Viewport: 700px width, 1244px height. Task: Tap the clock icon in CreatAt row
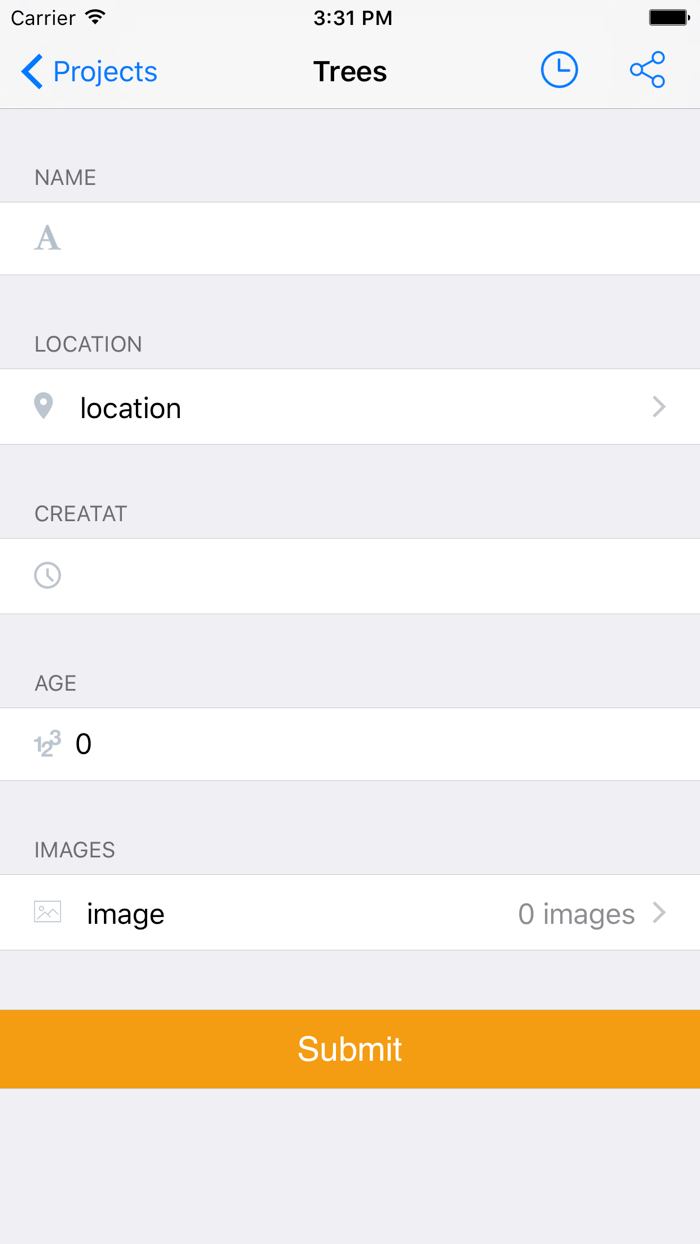(47, 575)
